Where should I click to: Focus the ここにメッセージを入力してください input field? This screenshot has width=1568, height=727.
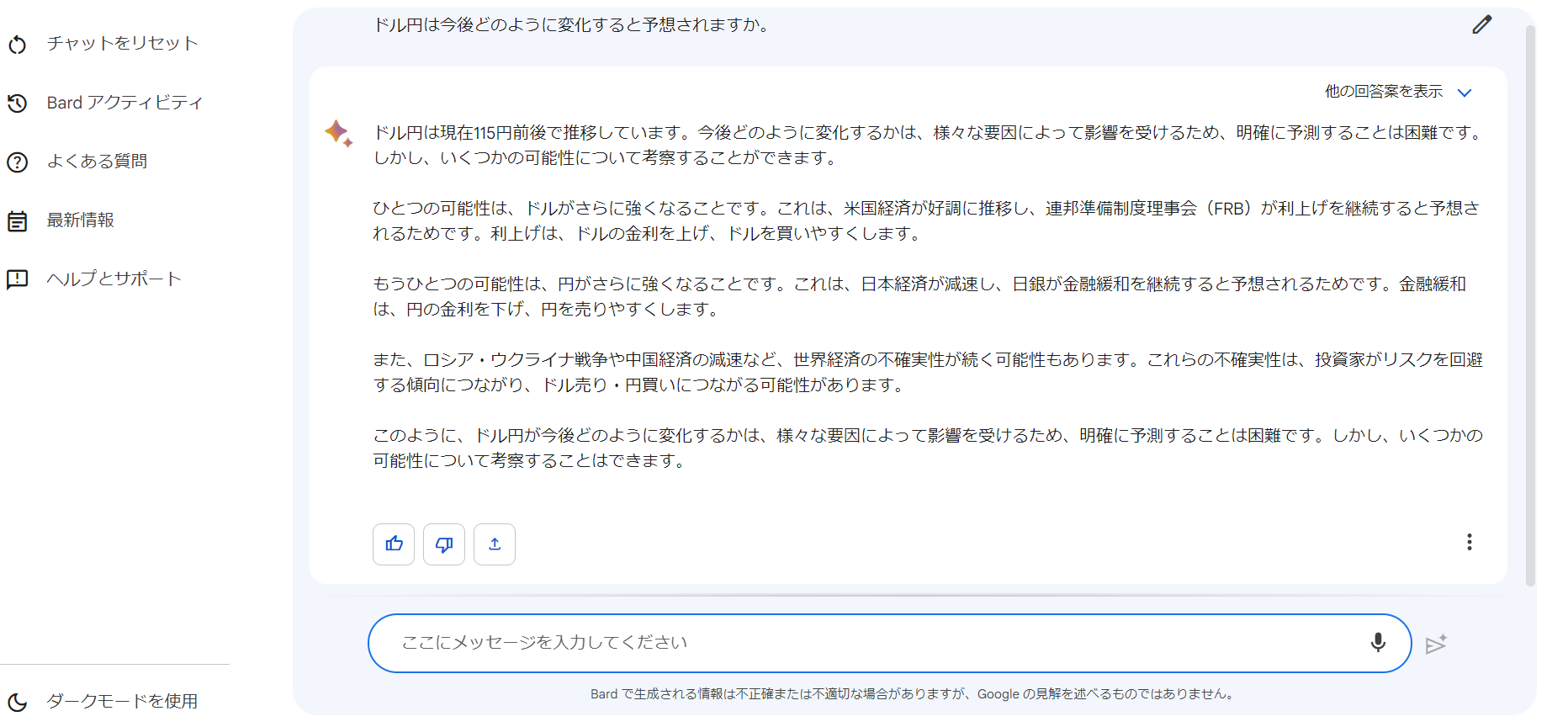[890, 643]
